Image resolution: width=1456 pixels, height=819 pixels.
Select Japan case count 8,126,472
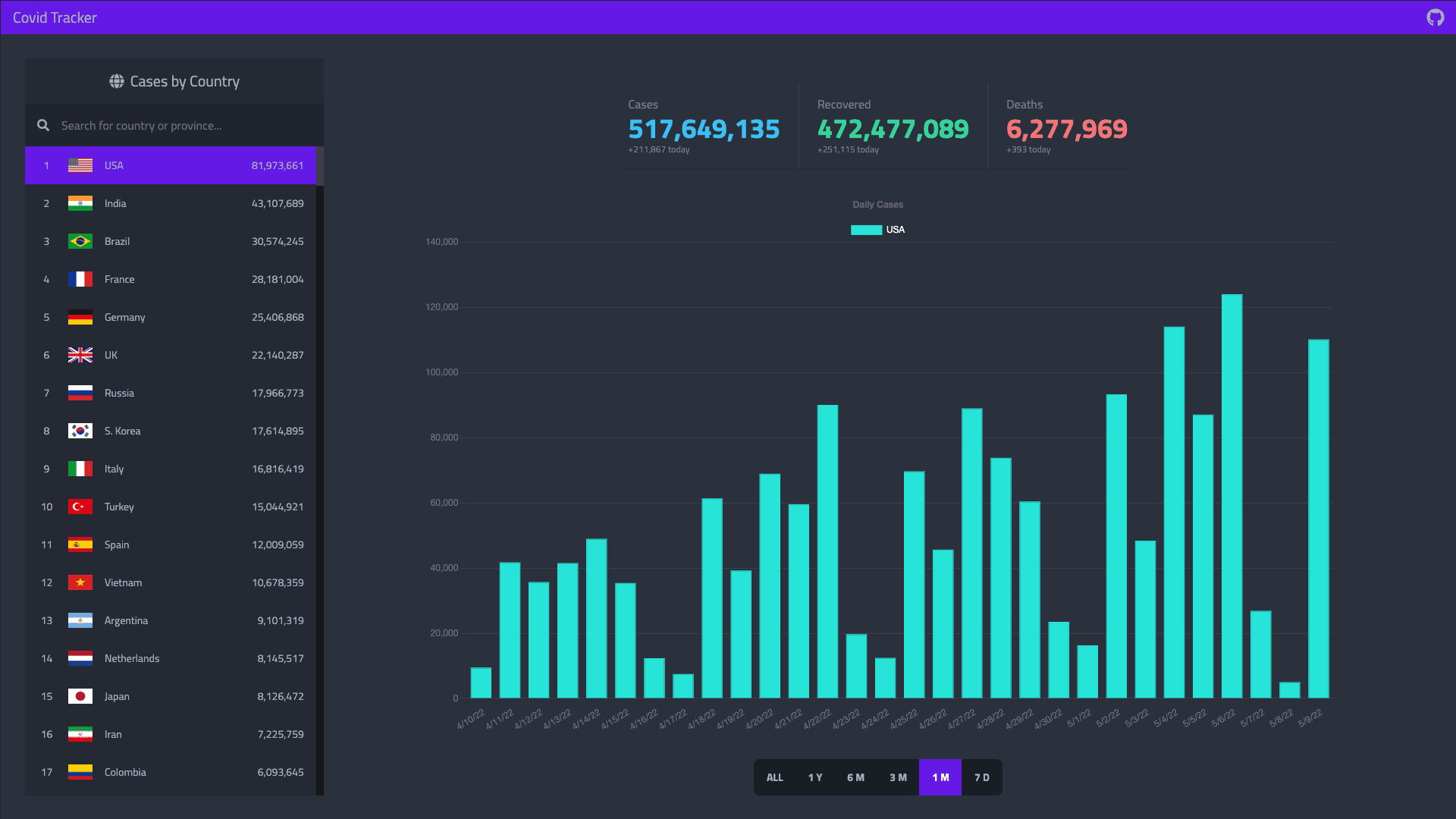pyautogui.click(x=281, y=696)
